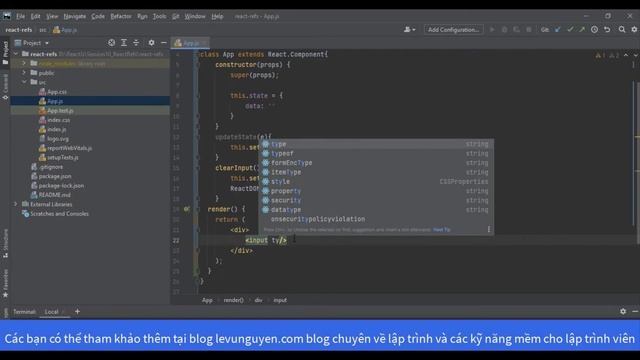Choose 'type' completion suggestion
The width and height of the screenshot is (640, 360).
376,144
